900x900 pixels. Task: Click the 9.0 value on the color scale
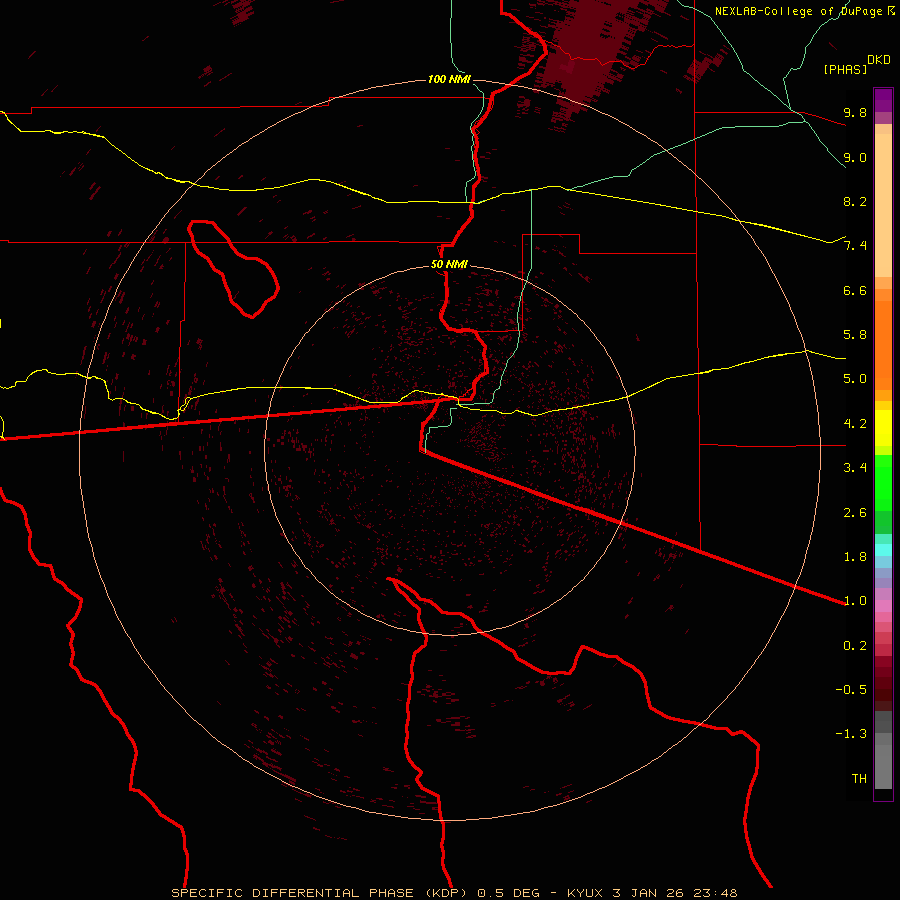pyautogui.click(x=855, y=157)
